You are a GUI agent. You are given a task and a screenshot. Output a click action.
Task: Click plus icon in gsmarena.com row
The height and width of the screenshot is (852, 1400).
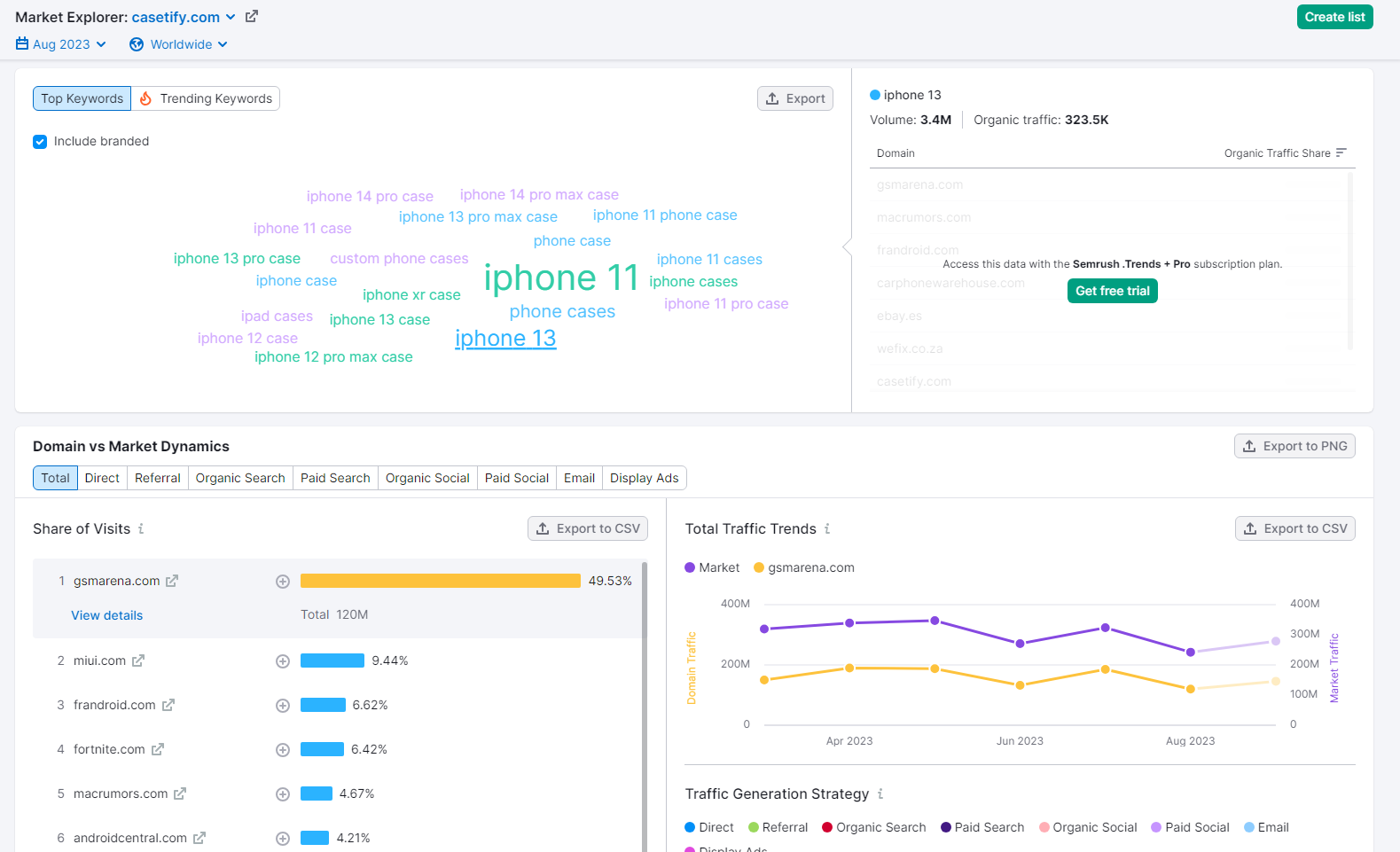click(x=283, y=582)
